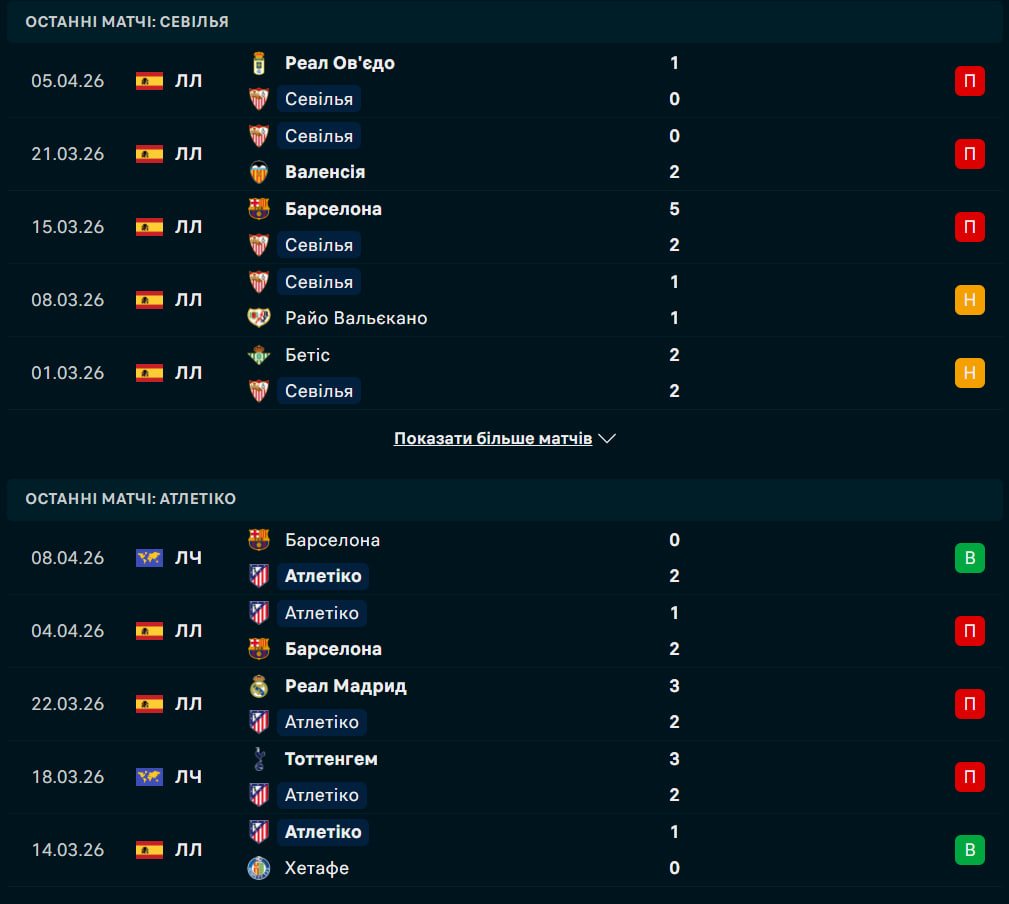
Task: Expand list with the Показати більше матчів chevron
Action: [607, 439]
